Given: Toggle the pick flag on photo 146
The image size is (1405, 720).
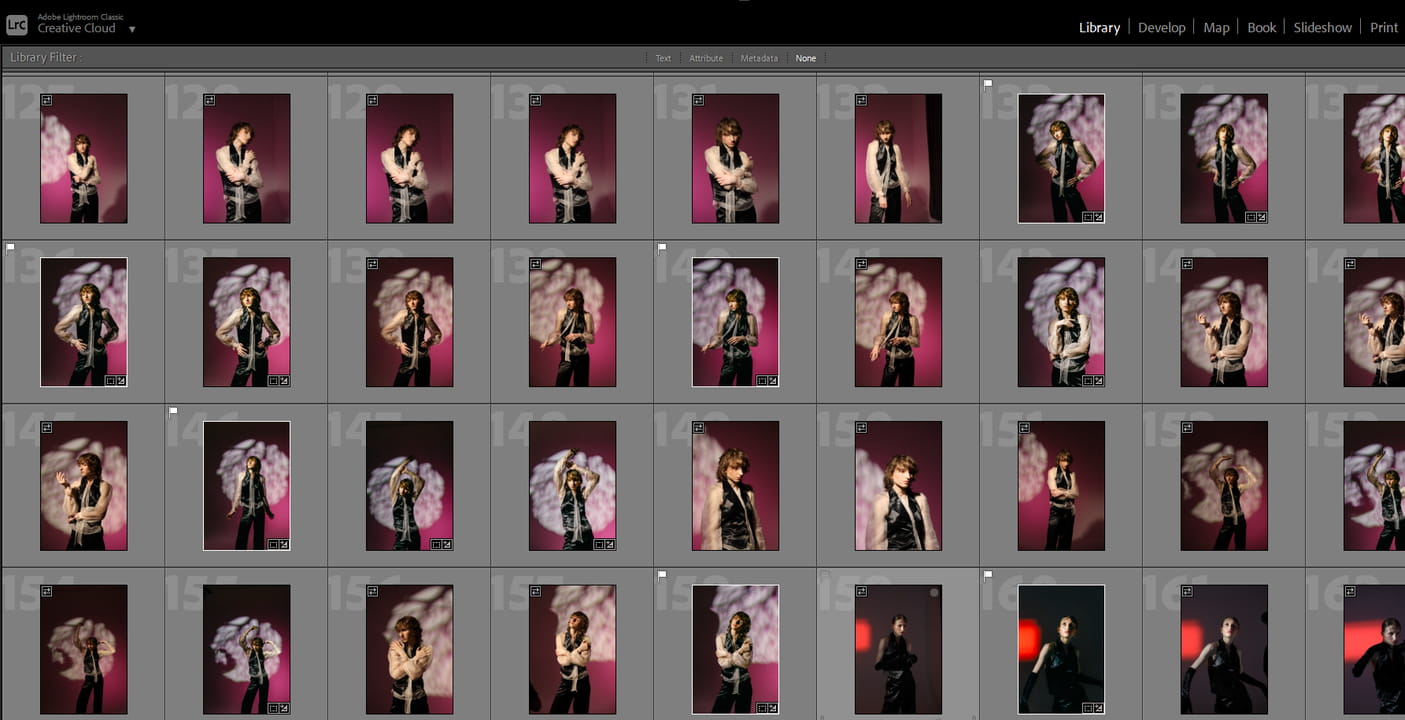Looking at the screenshot, I should coord(173,411).
